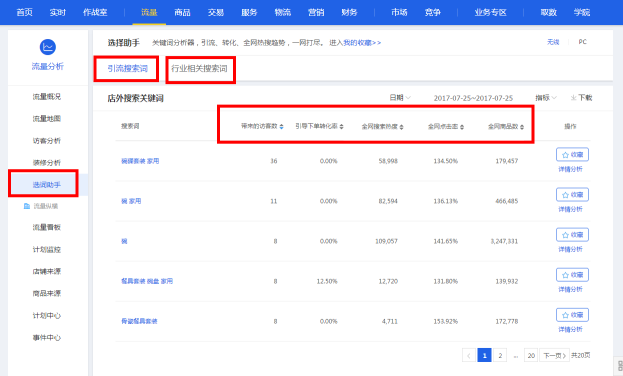Open 详情分析 for the 11-visitor keyword
Image resolution: width=623 pixels, height=376 pixels.
pyautogui.click(x=570, y=209)
